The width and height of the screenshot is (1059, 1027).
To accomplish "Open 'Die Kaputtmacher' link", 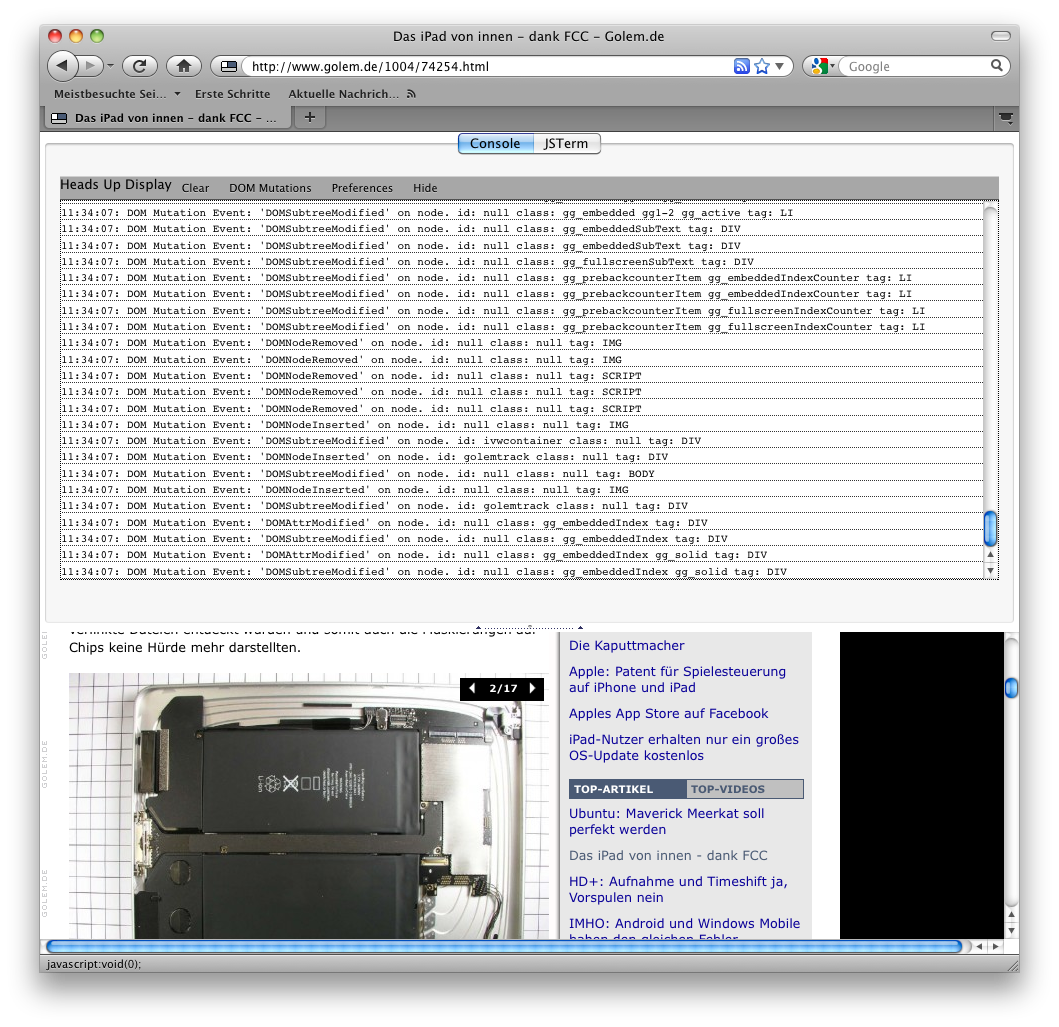I will coord(626,646).
